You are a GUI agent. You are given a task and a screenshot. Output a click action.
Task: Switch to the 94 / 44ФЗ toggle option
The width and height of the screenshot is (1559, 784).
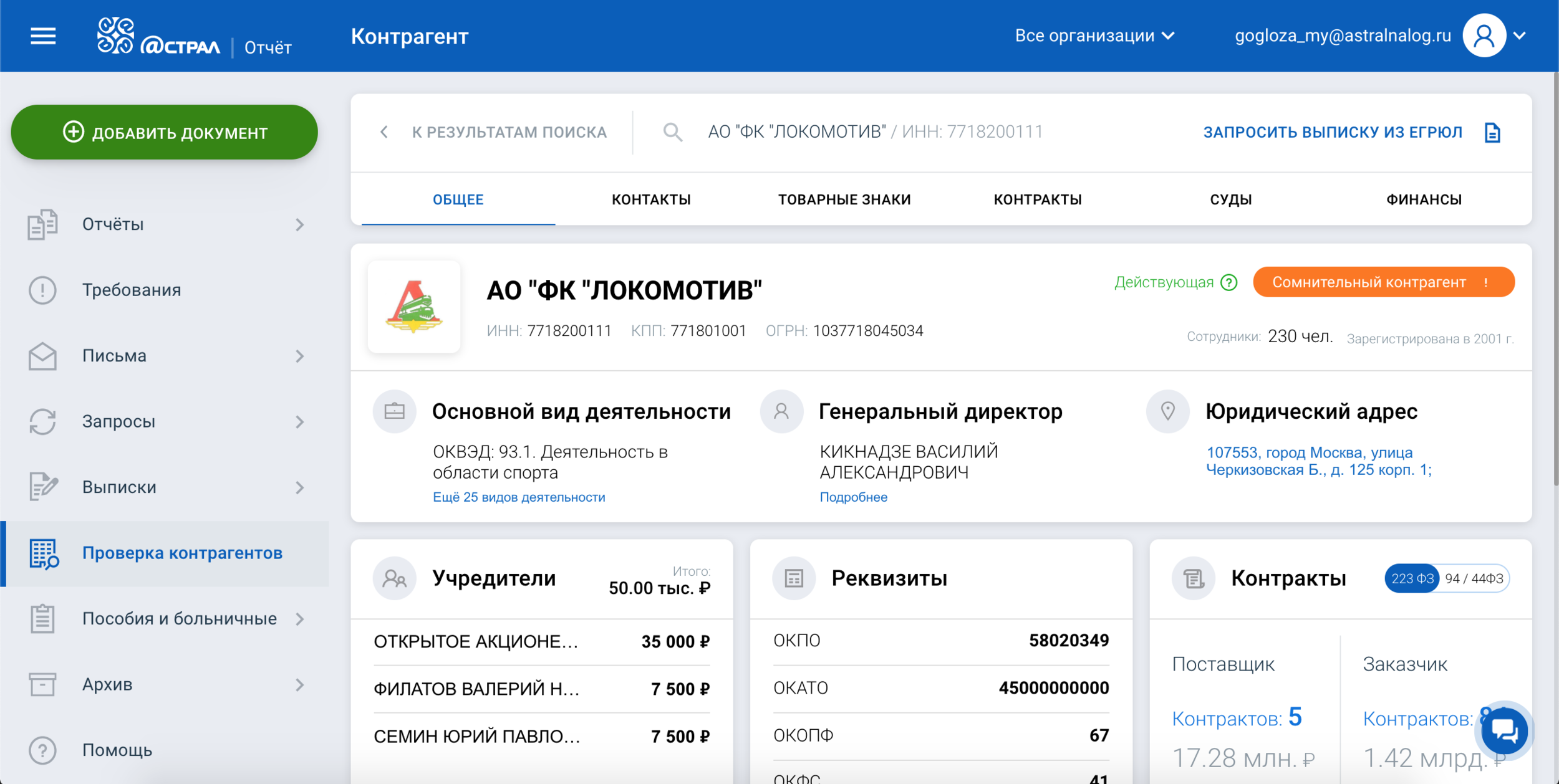pos(1474,579)
